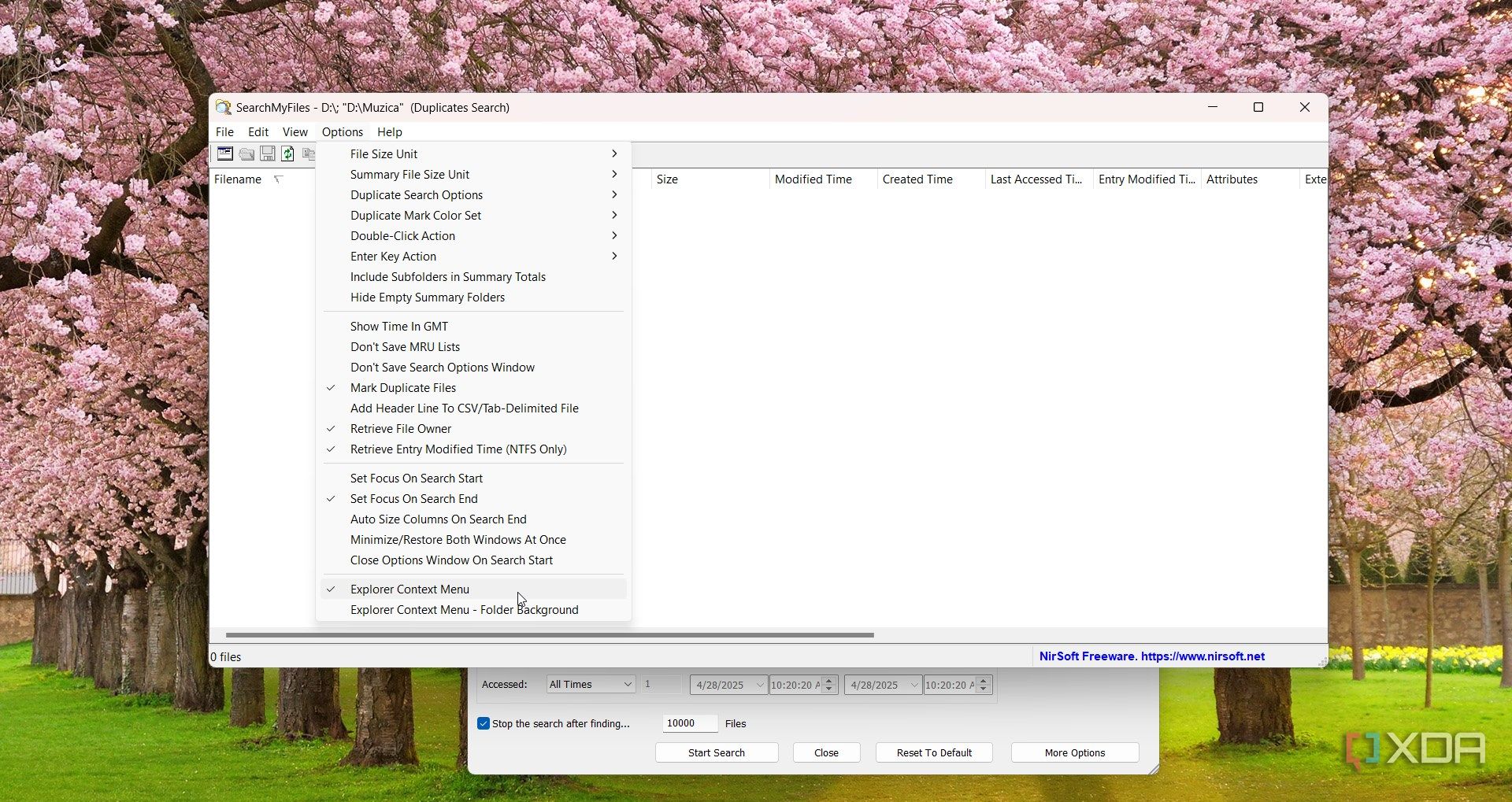Viewport: 1512px width, 802px height.
Task: Click the horizontal scrollbar in results list
Action: click(x=550, y=634)
